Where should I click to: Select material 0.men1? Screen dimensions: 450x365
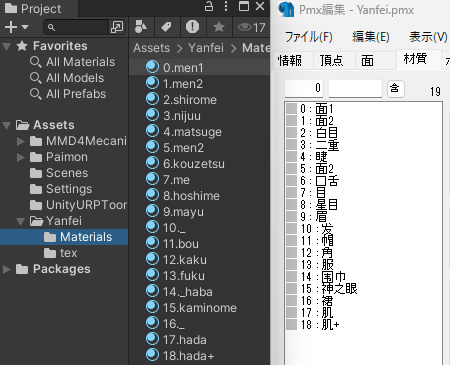[199, 68]
